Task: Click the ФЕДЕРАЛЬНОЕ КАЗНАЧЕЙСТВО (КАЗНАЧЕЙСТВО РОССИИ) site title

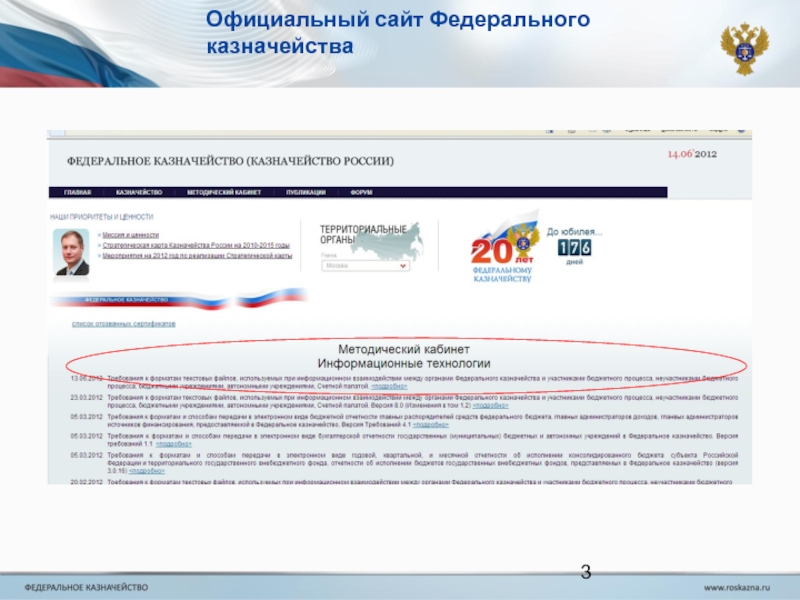Action: 230,161
